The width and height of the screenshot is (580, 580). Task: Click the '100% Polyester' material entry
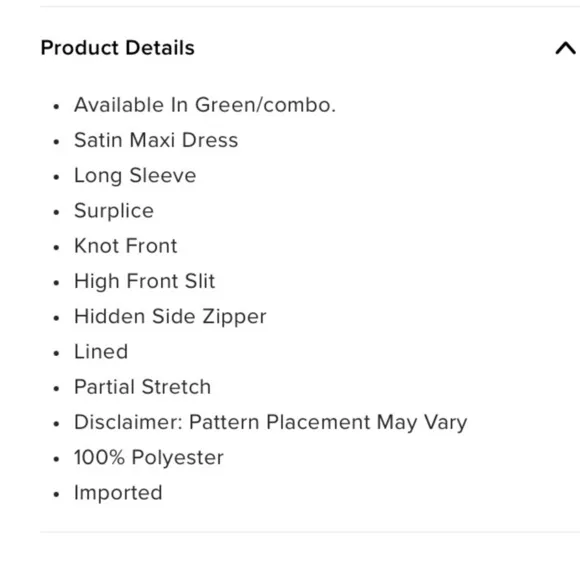tap(149, 458)
